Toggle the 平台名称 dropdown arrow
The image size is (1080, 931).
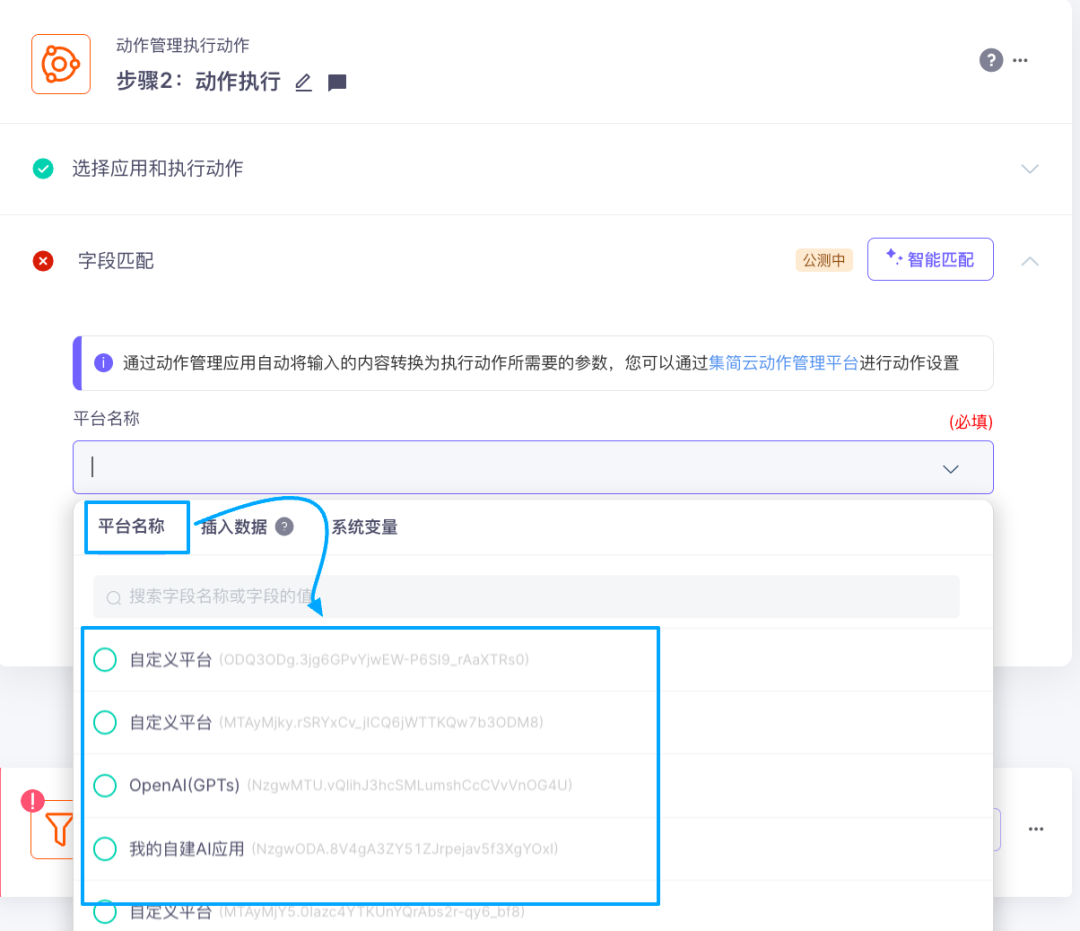[951, 469]
